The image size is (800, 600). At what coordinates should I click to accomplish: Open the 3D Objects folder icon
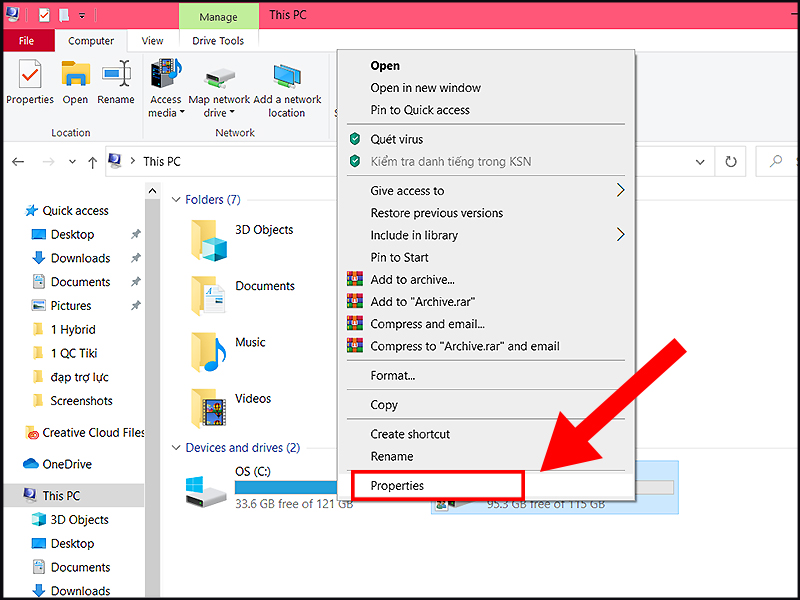(210, 240)
